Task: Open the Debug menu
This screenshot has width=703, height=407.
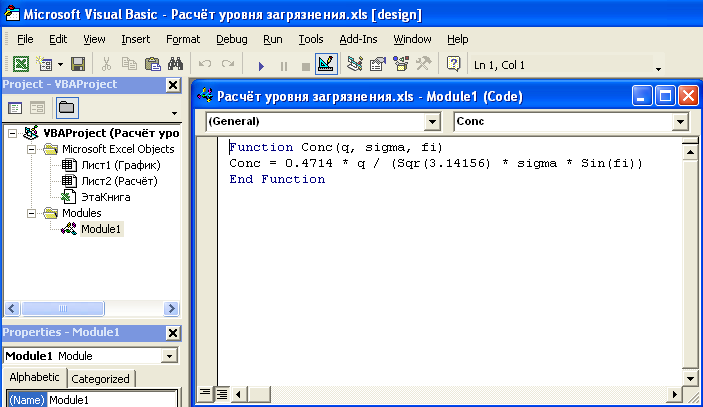Action: tap(231, 39)
